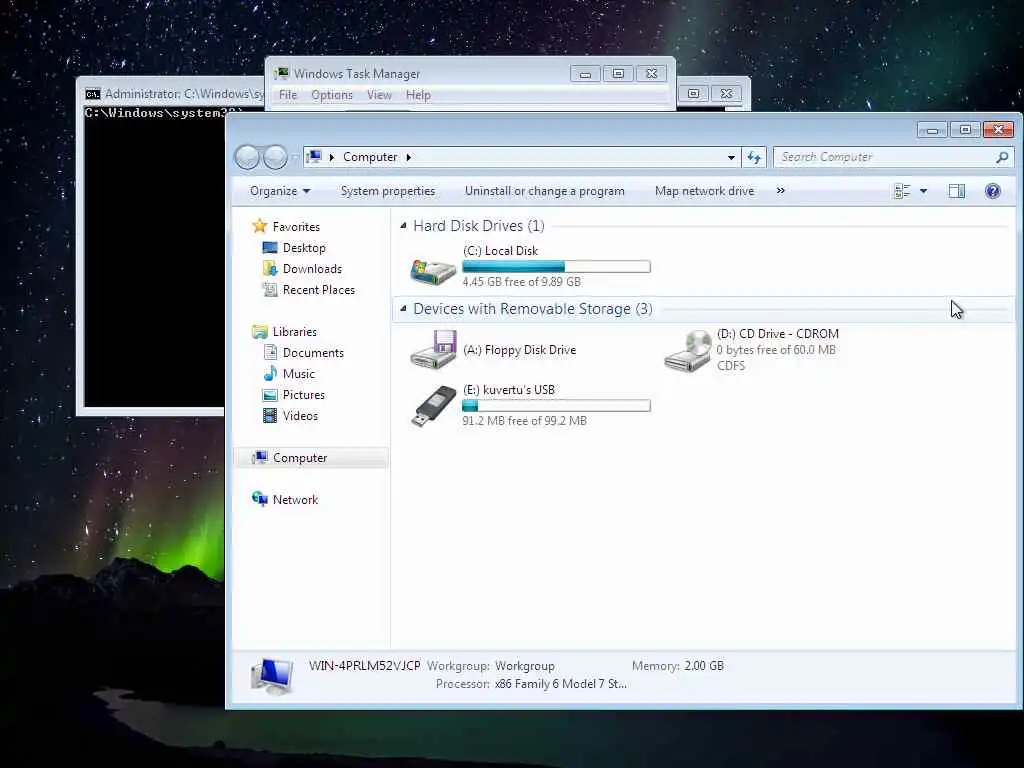The image size is (1024, 768).
Task: Click '4.45 GB free of 9.89 GB' text
Action: coord(521,282)
